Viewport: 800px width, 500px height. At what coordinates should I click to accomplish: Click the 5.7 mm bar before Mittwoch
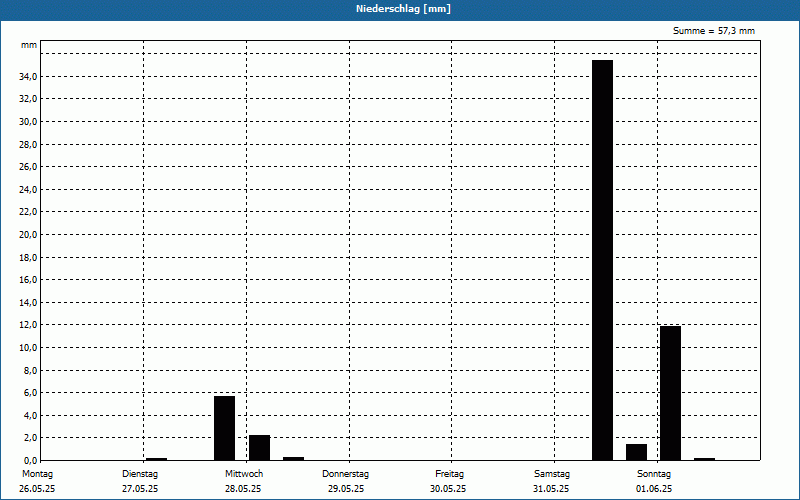click(x=224, y=428)
